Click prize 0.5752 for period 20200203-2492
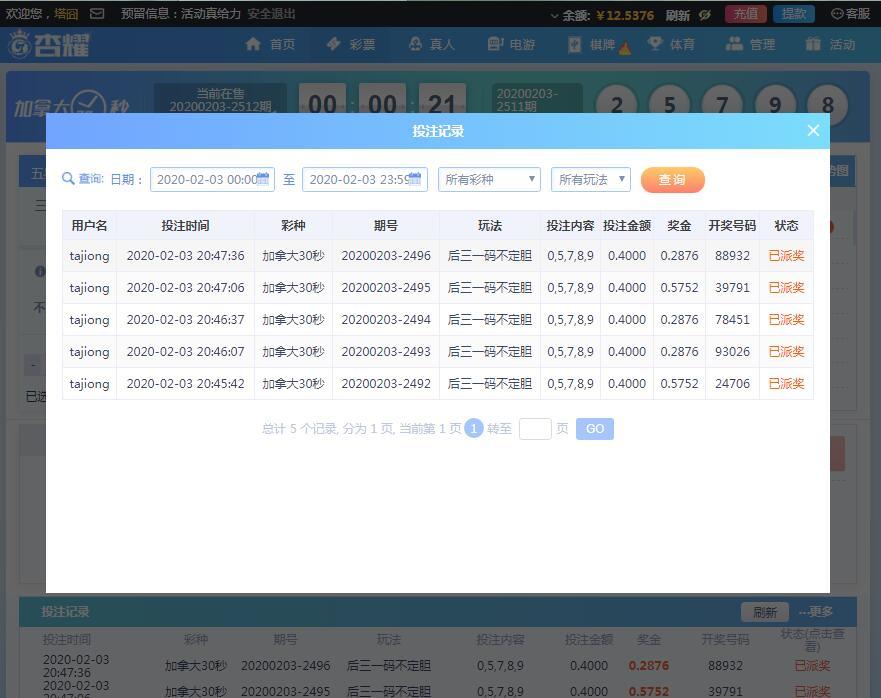Image resolution: width=881 pixels, height=698 pixels. point(679,384)
